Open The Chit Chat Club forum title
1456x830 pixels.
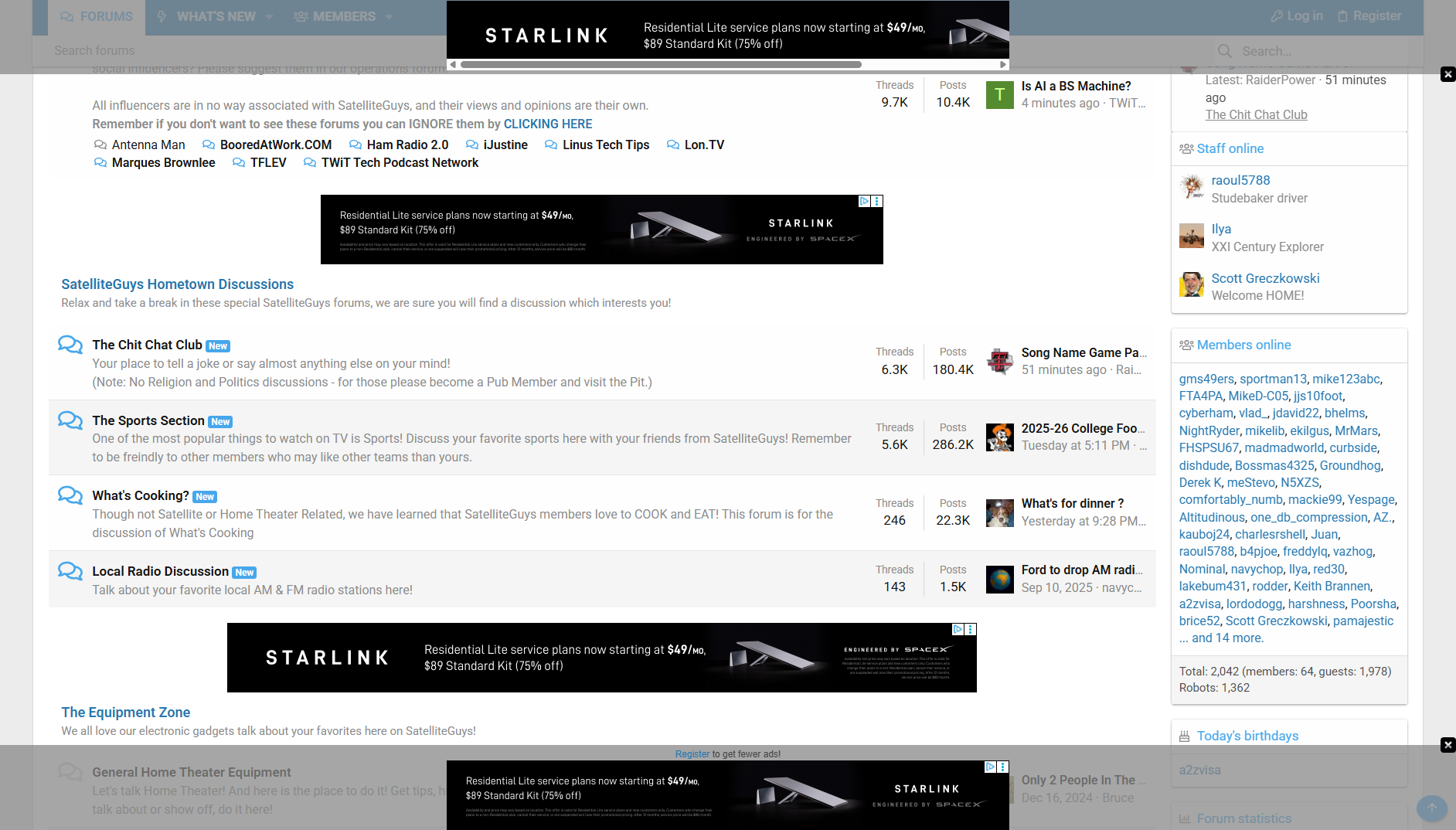click(147, 345)
